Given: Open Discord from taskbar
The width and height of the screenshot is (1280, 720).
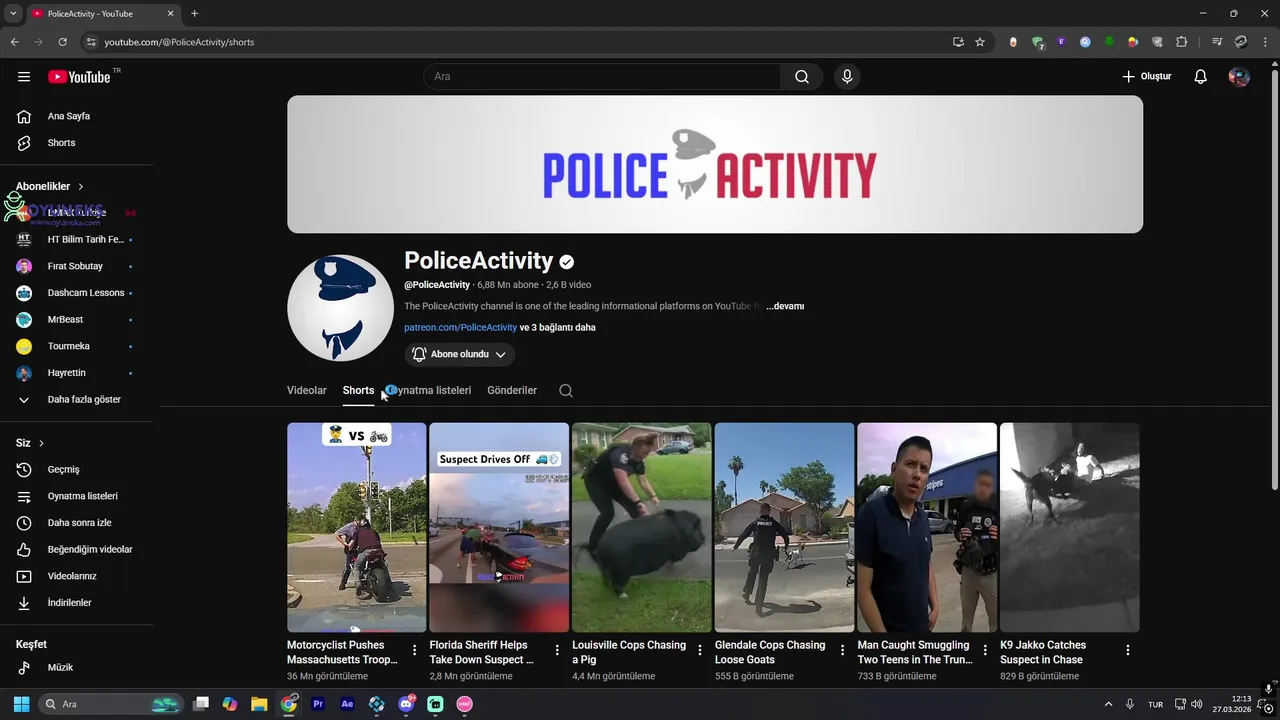Looking at the screenshot, I should coord(406,704).
